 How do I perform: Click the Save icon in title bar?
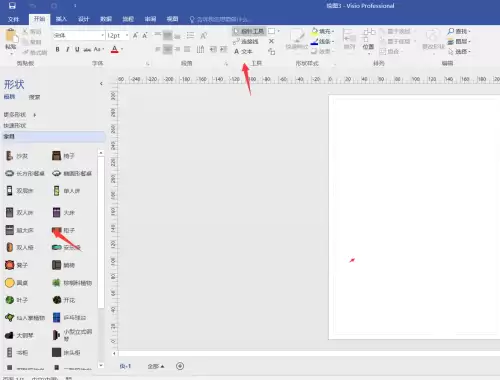[12, 6]
